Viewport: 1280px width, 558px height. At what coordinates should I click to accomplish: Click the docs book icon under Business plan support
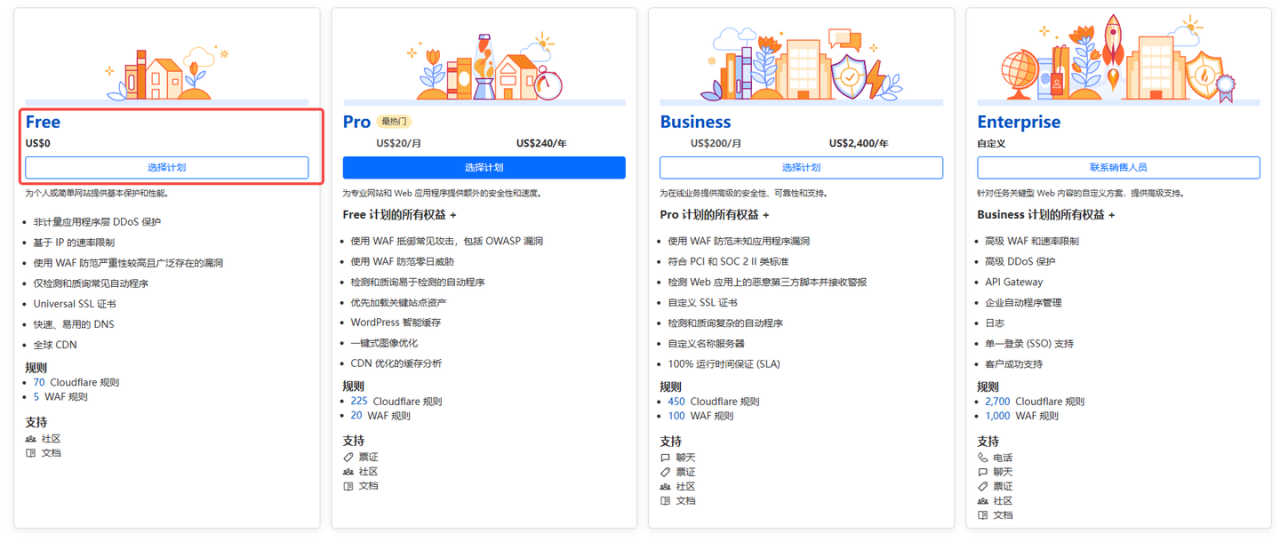[x=665, y=500]
